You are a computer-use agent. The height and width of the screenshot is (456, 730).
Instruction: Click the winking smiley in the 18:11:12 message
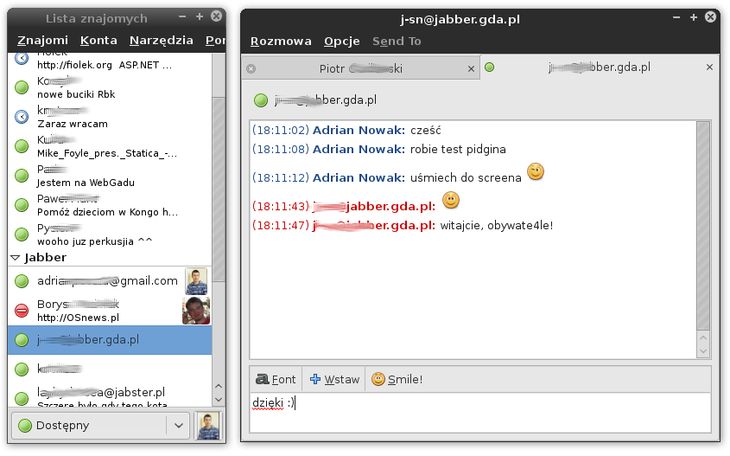pos(535,172)
